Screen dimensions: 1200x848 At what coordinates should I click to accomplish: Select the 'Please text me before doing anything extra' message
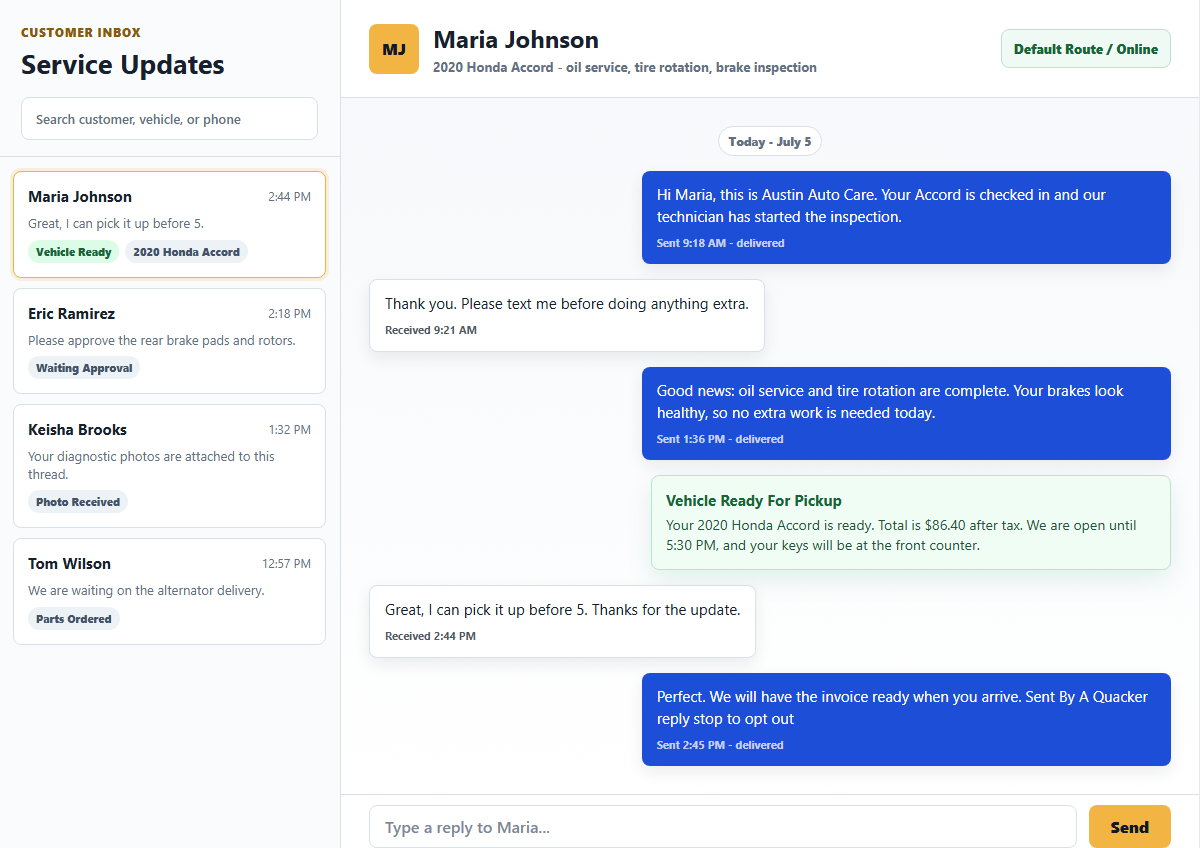(x=567, y=315)
